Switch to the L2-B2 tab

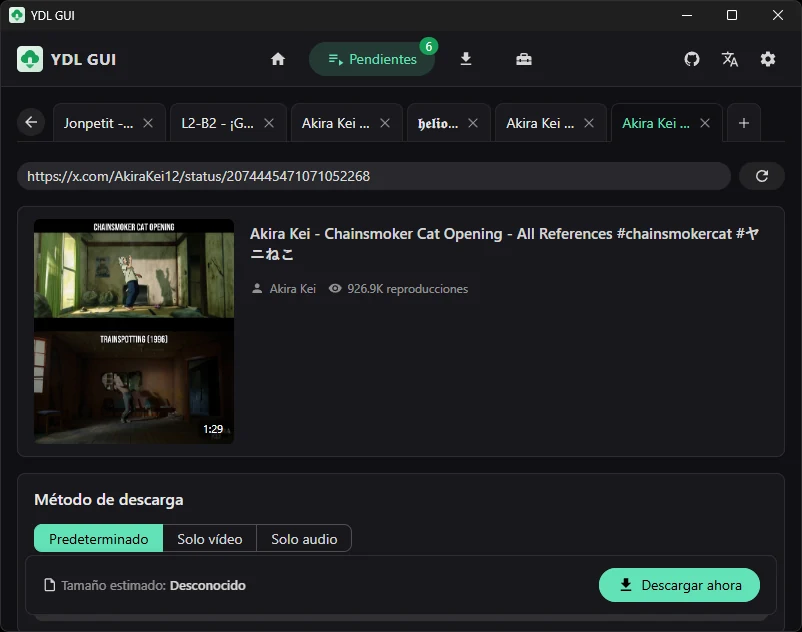pyautogui.click(x=217, y=123)
